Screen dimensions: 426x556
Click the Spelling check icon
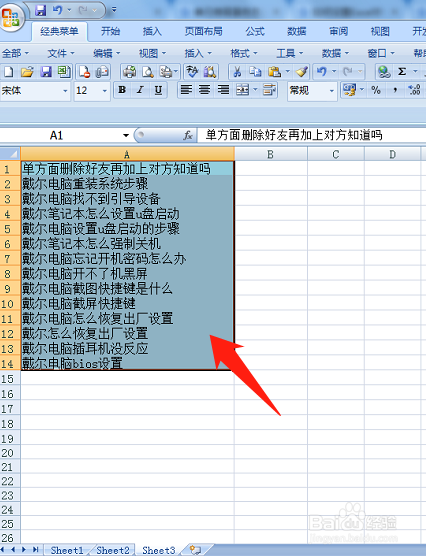click(192, 72)
